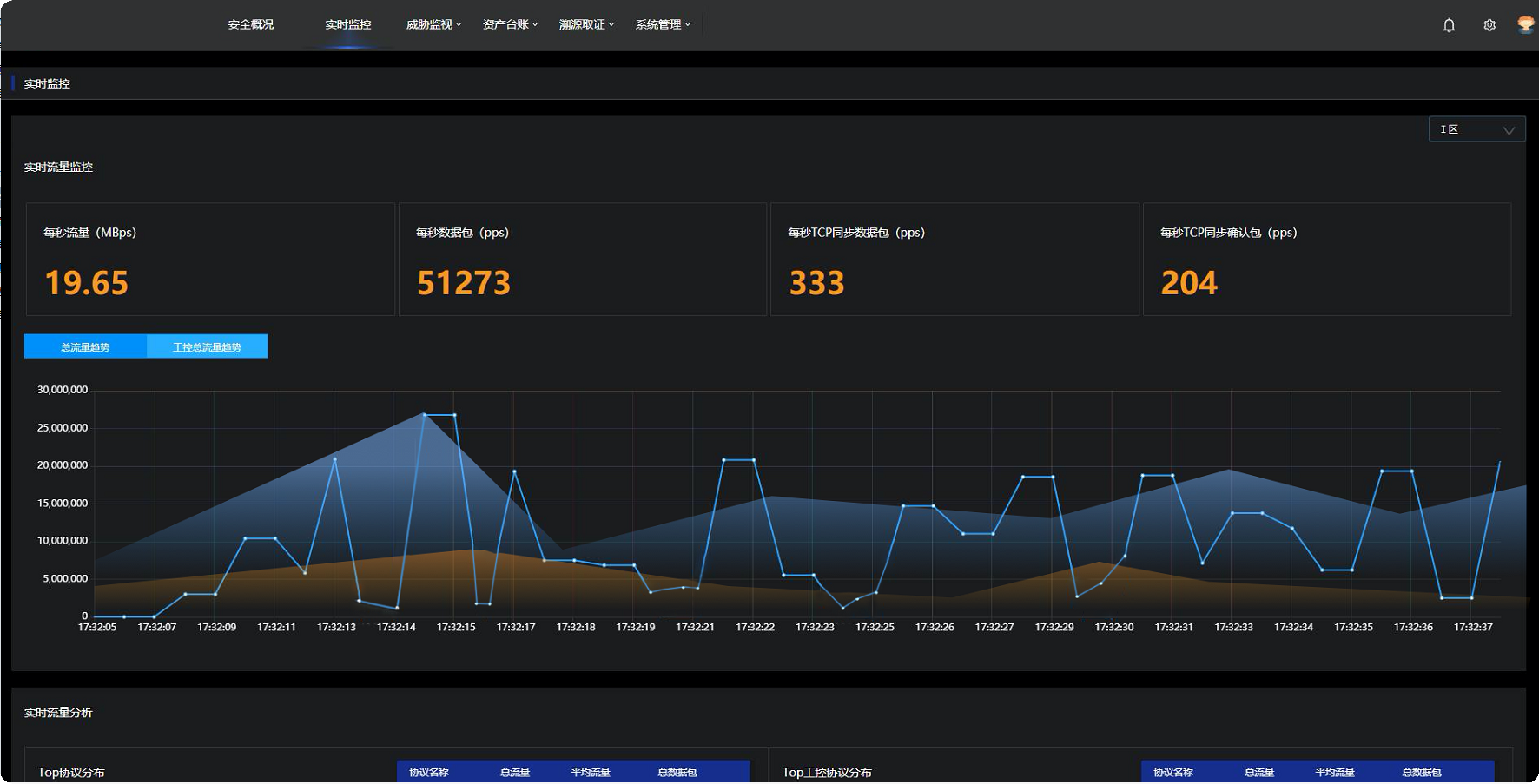1539x784 pixels.
Task: Open the 溯源取证 dropdown menu
Action: pyautogui.click(x=586, y=24)
